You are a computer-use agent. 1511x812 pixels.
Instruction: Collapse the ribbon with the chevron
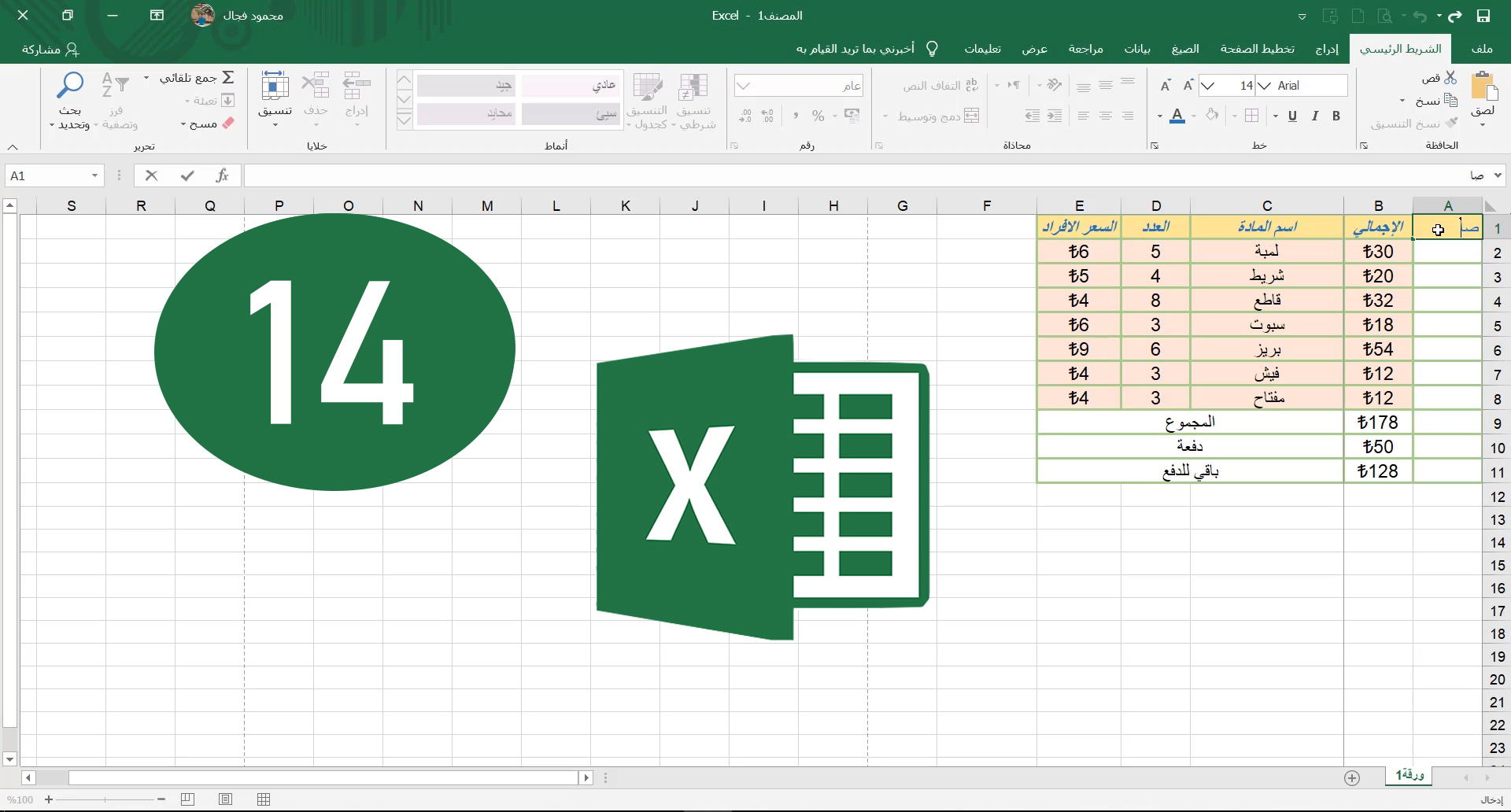coord(13,147)
